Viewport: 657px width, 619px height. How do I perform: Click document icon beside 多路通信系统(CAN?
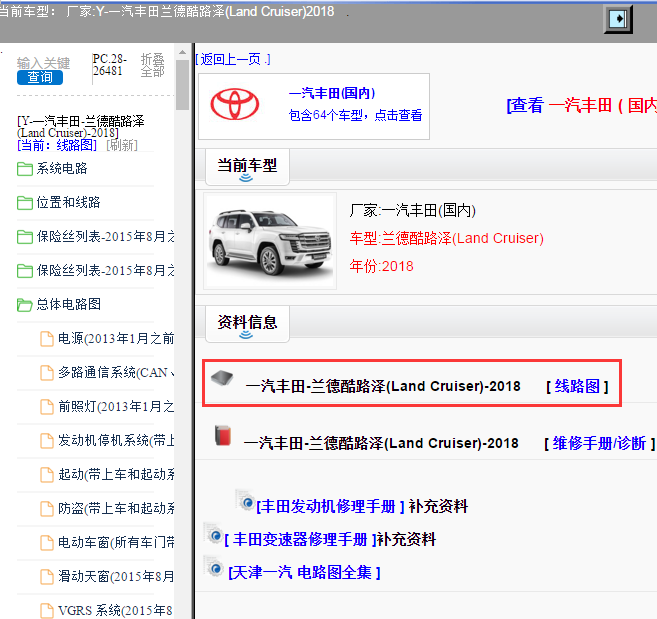[x=47, y=373]
